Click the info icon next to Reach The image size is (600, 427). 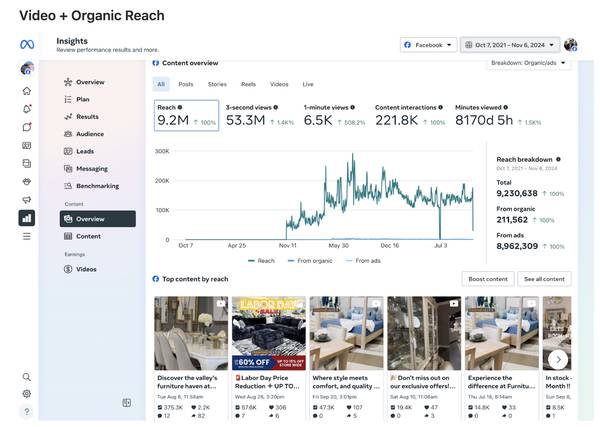coord(180,108)
